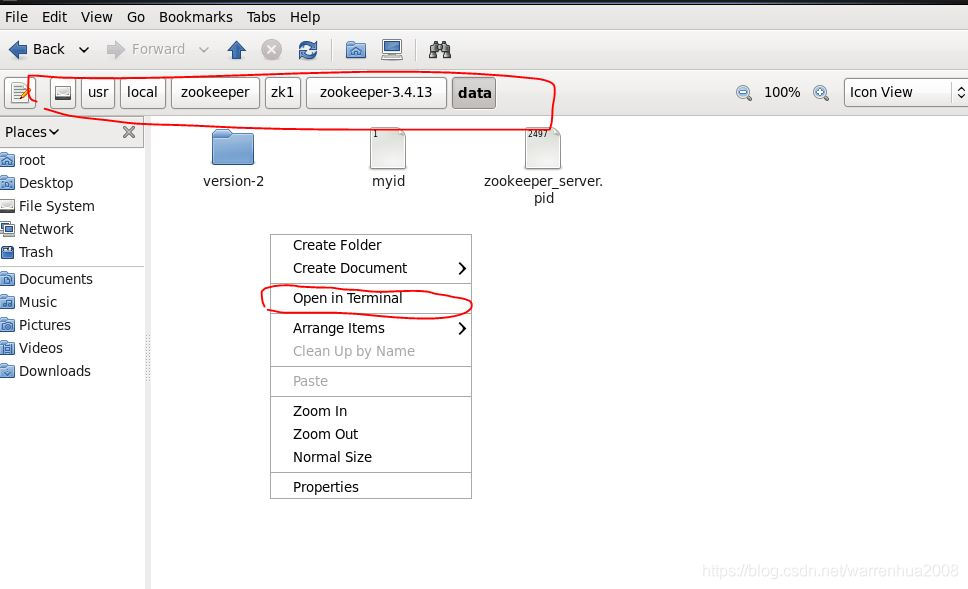
Task: Open the Search binoculars icon
Action: click(440, 49)
